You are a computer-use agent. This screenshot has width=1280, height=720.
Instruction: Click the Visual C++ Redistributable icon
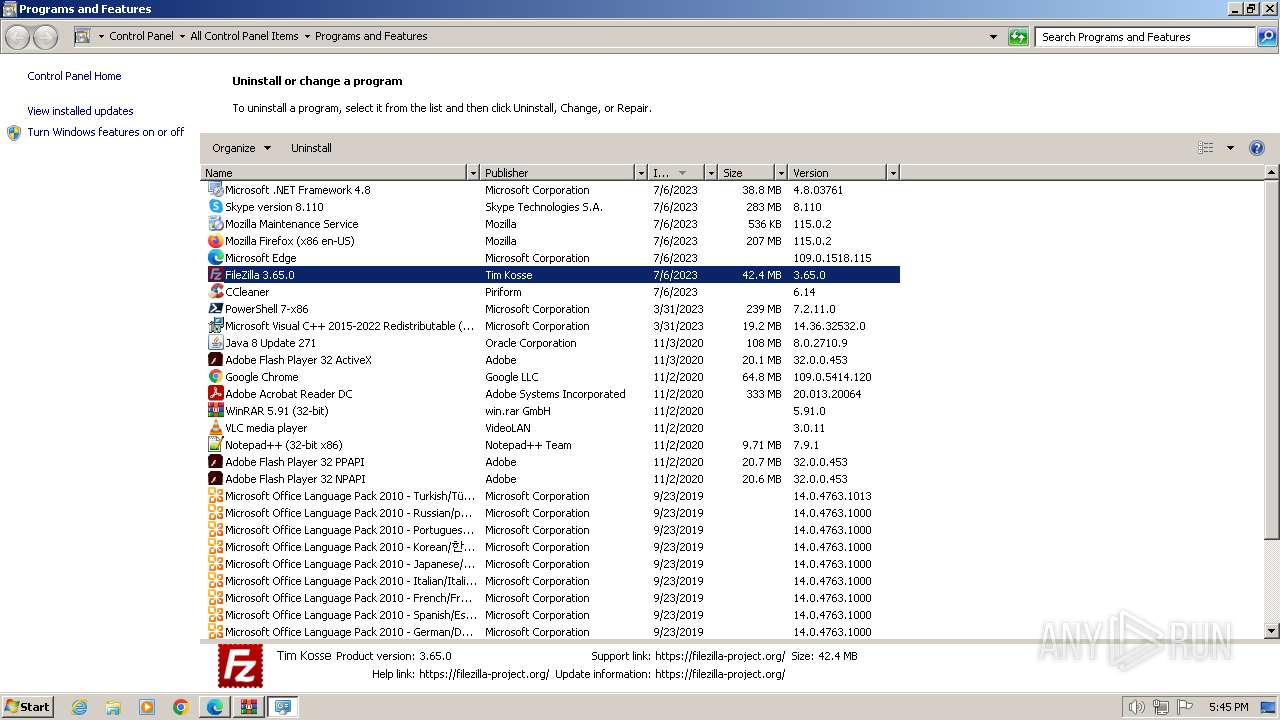coord(215,326)
